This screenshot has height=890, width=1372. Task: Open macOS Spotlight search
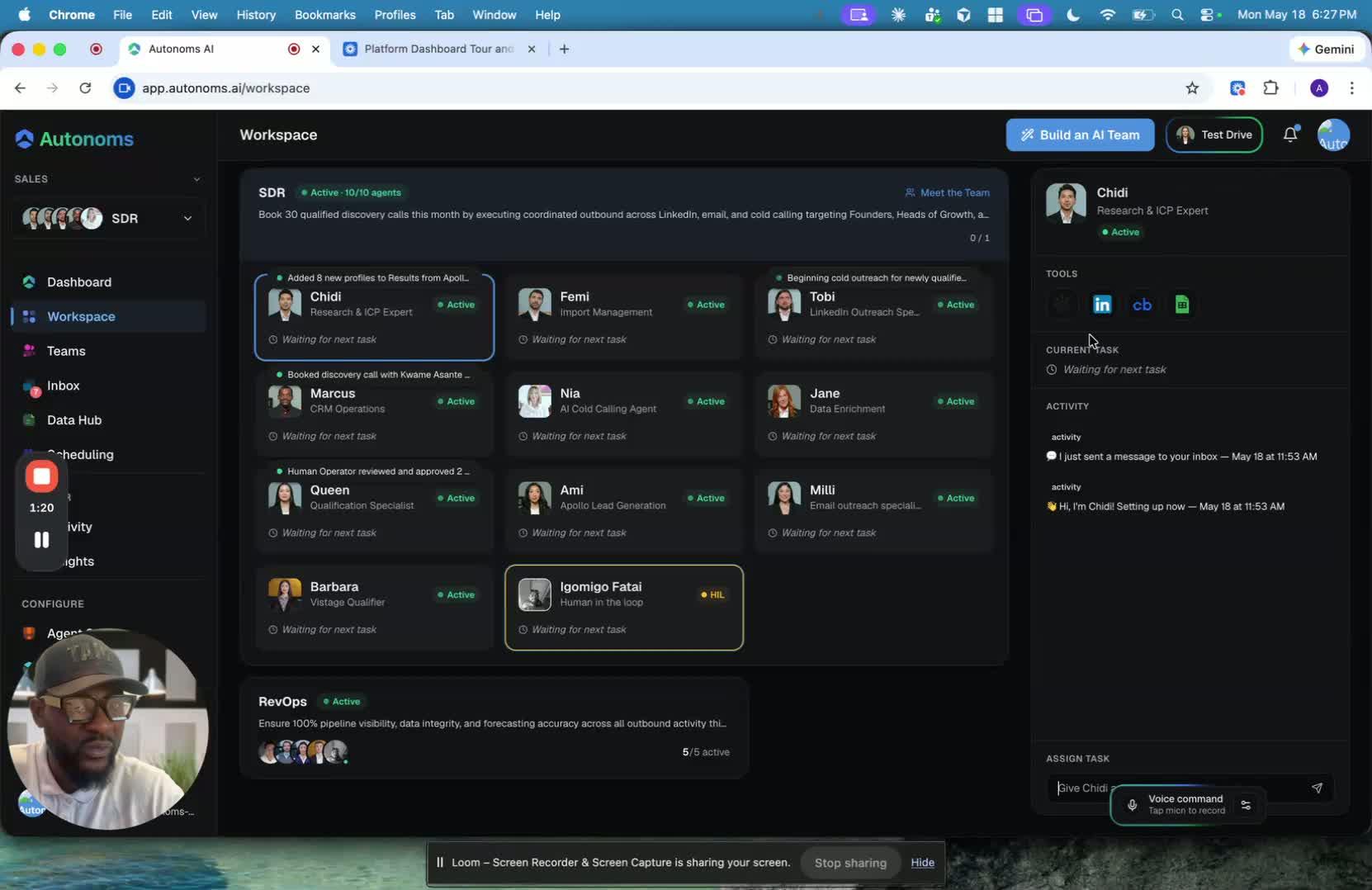coord(1177,15)
